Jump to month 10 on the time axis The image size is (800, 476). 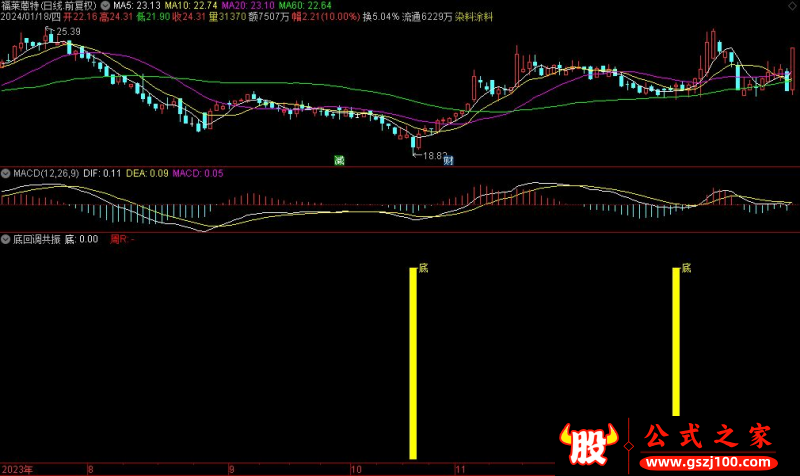[x=357, y=468]
